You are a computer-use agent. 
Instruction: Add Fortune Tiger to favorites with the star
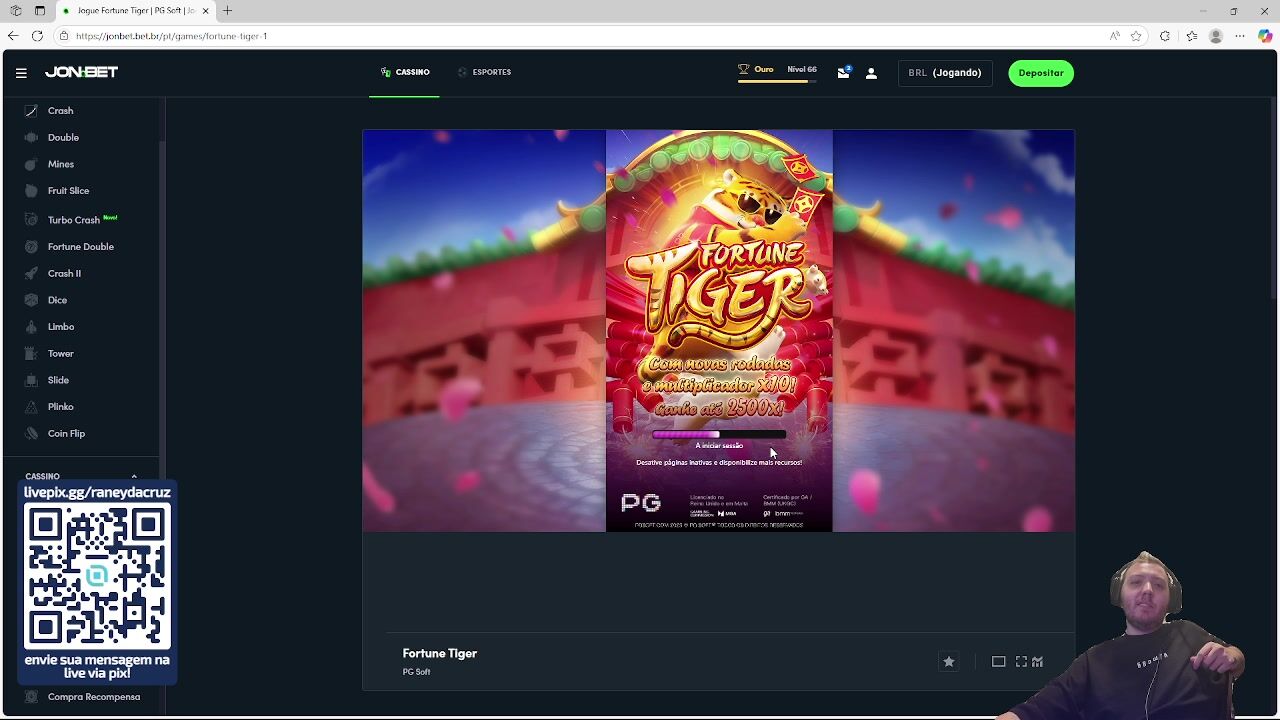pos(949,661)
